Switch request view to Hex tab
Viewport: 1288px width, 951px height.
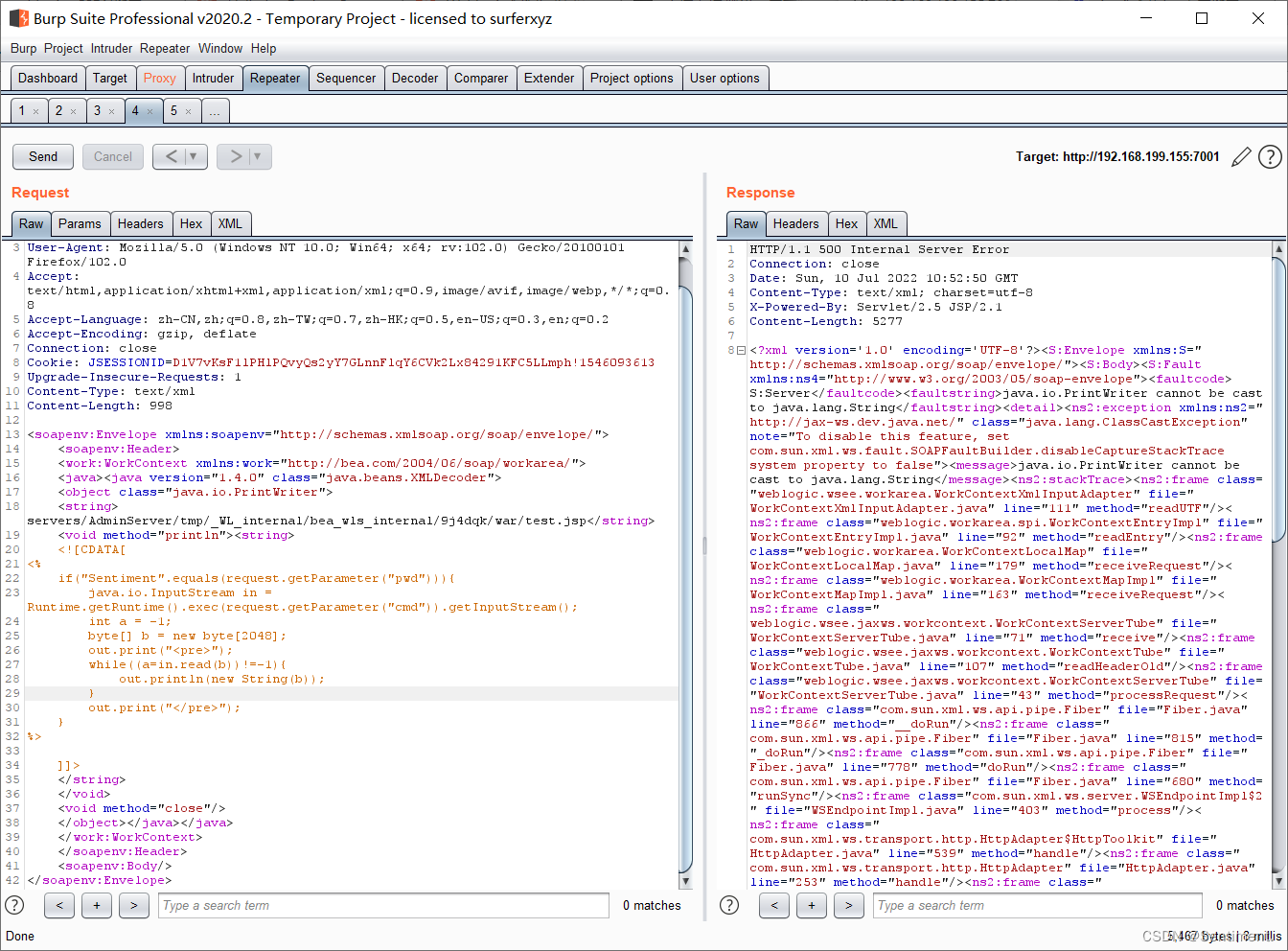coord(192,223)
